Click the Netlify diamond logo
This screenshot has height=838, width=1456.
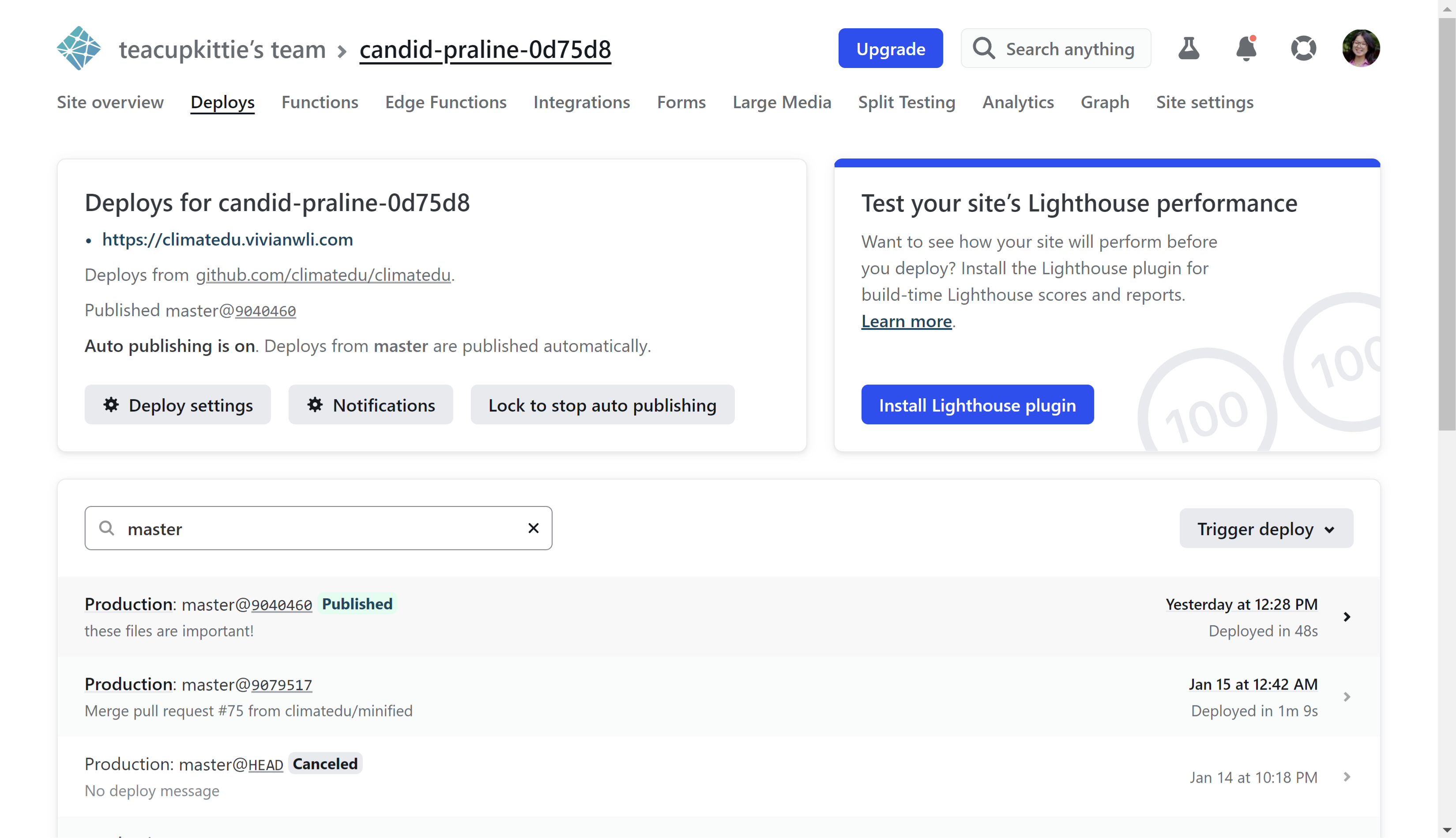[79, 49]
